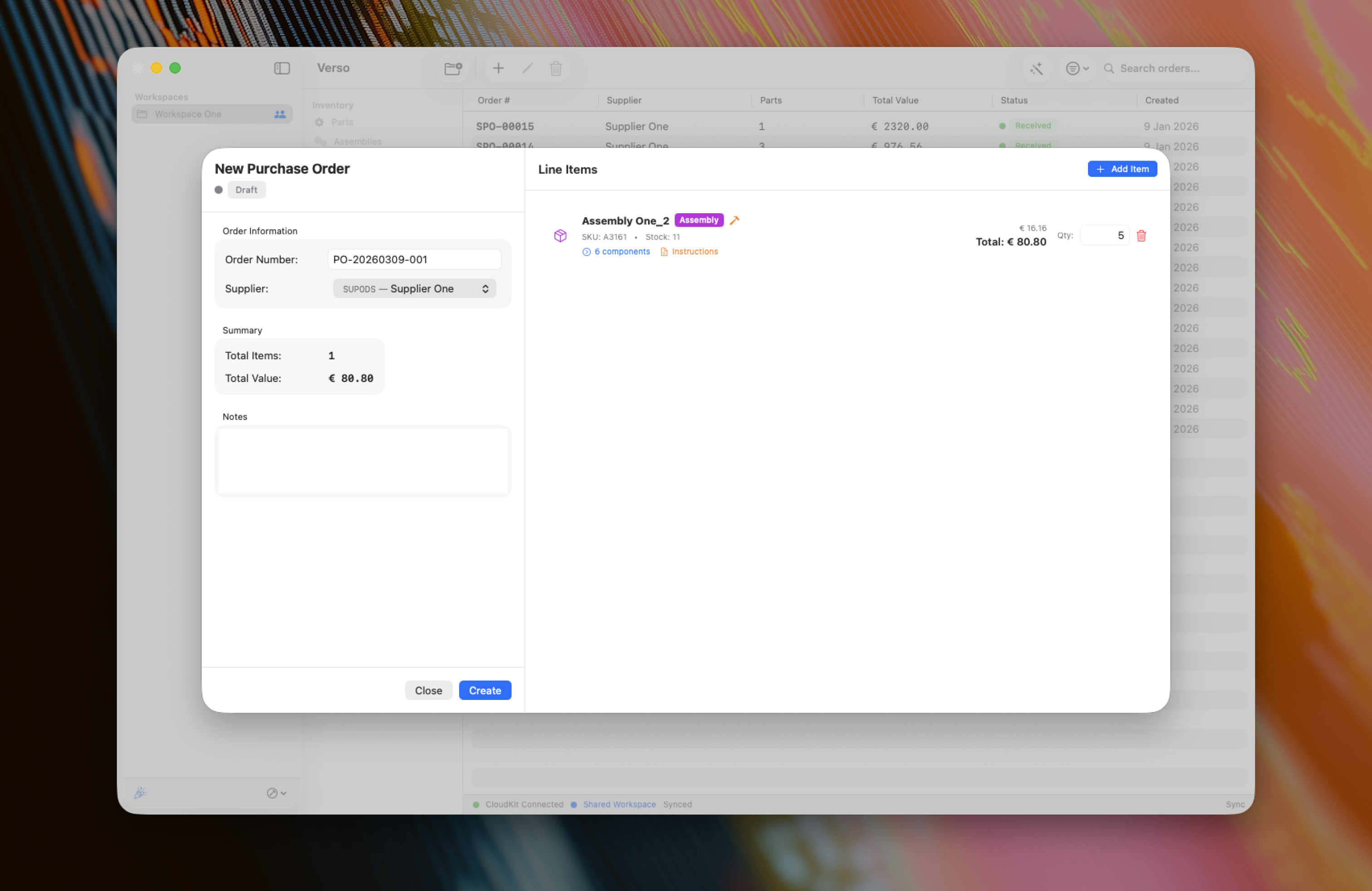Click the purple assembly cube icon
Screen dimensions: 1372x891
560,236
